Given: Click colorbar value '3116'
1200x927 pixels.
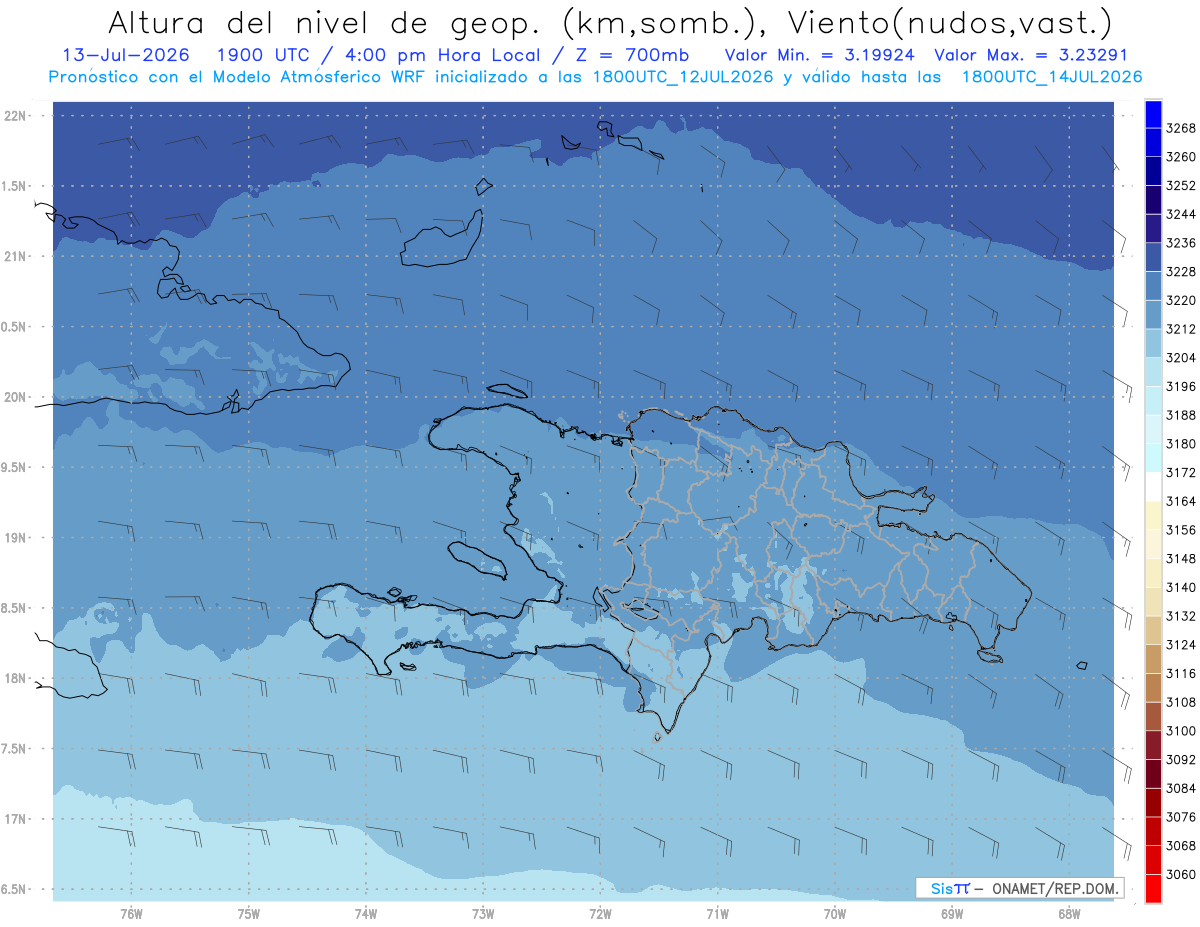Looking at the screenshot, I should pyautogui.click(x=1181, y=674).
